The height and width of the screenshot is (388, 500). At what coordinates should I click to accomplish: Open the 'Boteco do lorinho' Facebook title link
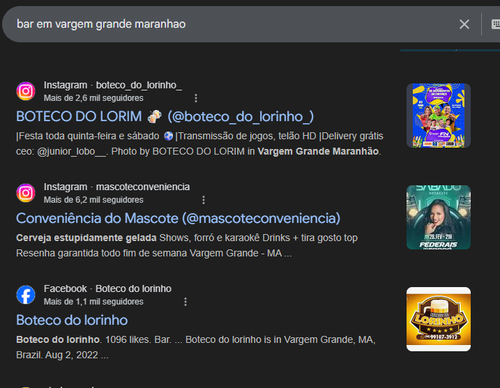(x=72, y=320)
